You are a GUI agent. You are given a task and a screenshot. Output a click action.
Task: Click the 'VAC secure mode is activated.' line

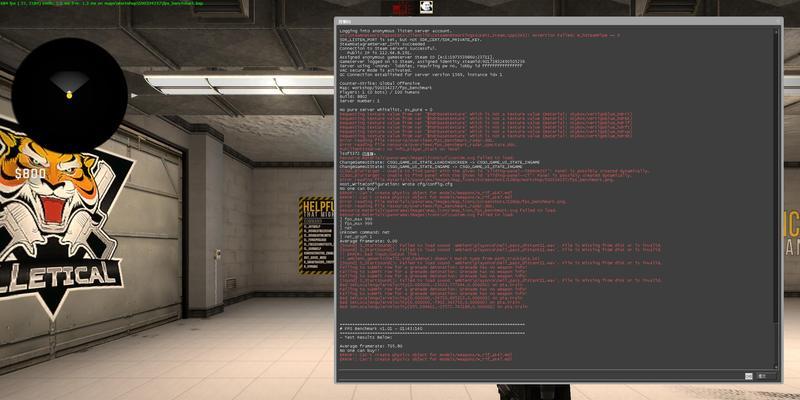click(376, 70)
